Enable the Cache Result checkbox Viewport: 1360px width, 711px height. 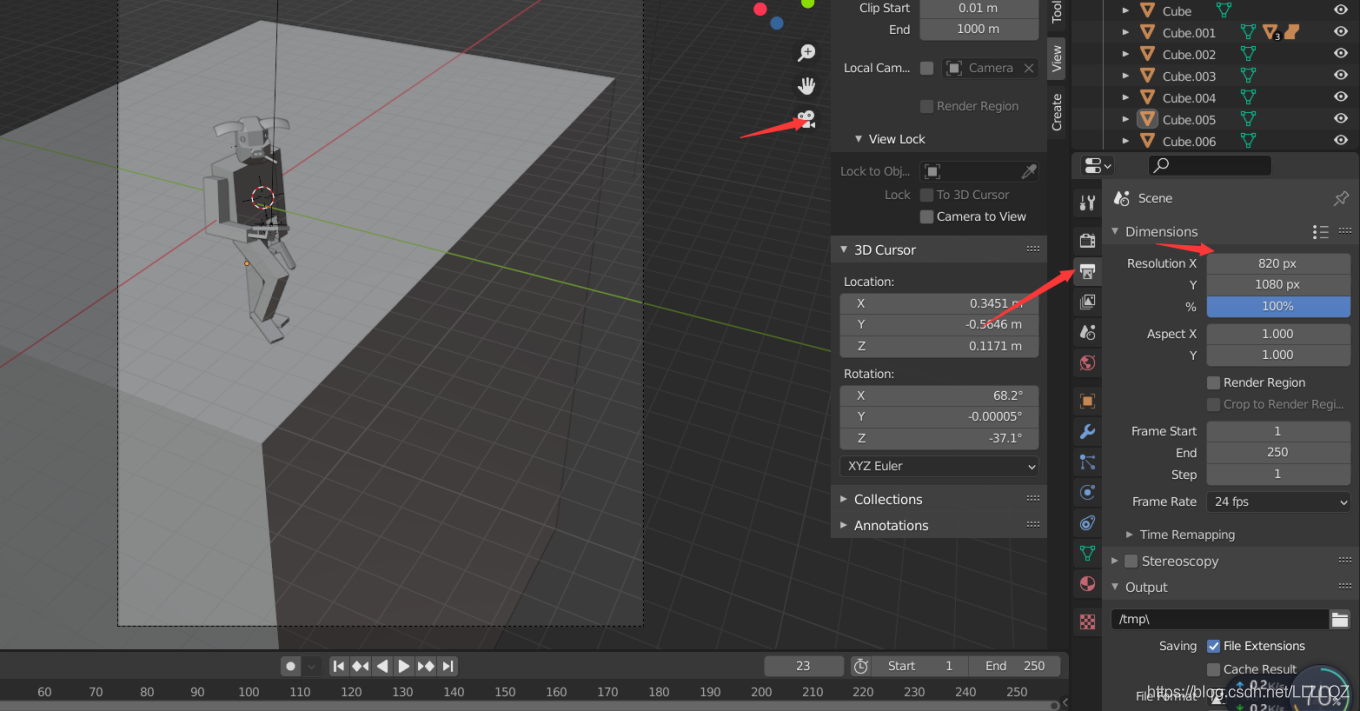(x=1213, y=669)
